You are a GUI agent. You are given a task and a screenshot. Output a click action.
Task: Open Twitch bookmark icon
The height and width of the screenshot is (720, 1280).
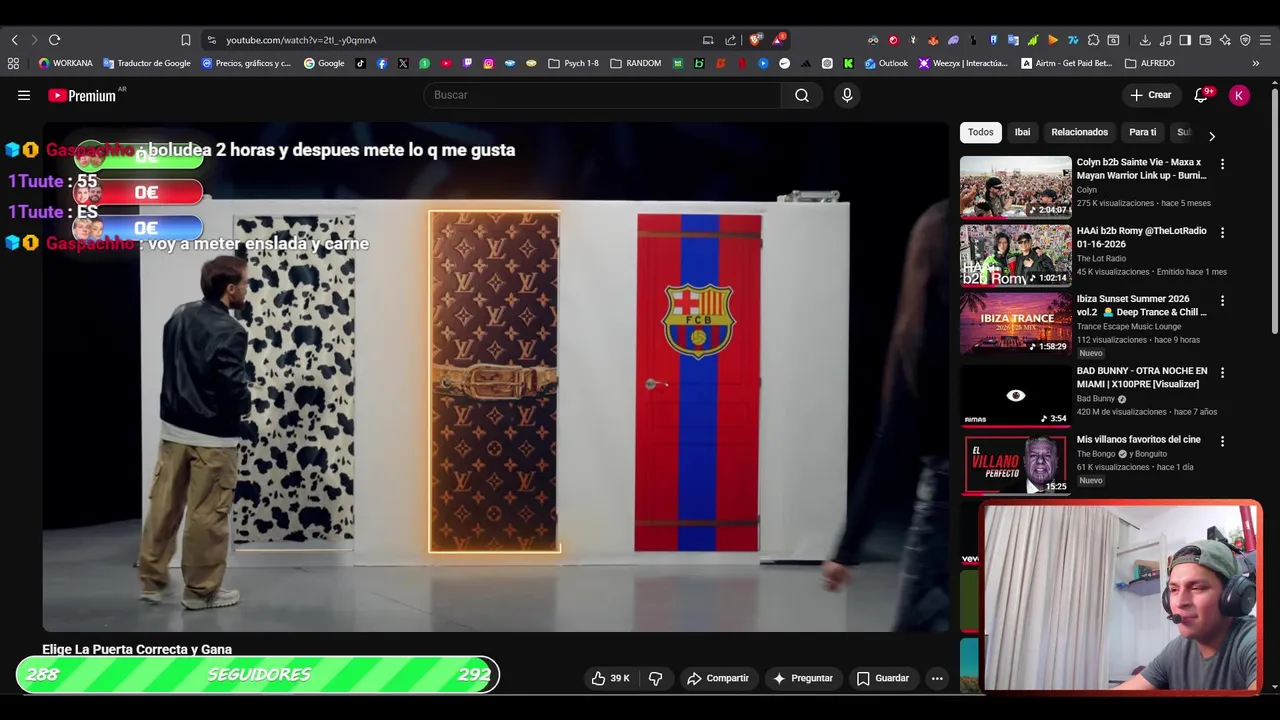click(467, 63)
